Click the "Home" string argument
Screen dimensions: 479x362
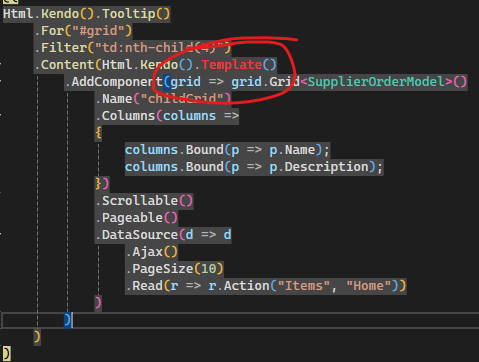point(368,286)
